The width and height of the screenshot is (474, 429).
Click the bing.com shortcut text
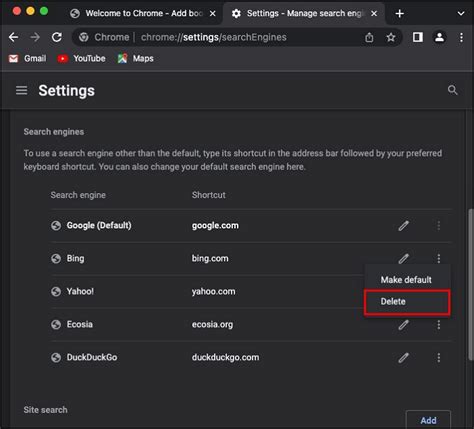(210, 258)
